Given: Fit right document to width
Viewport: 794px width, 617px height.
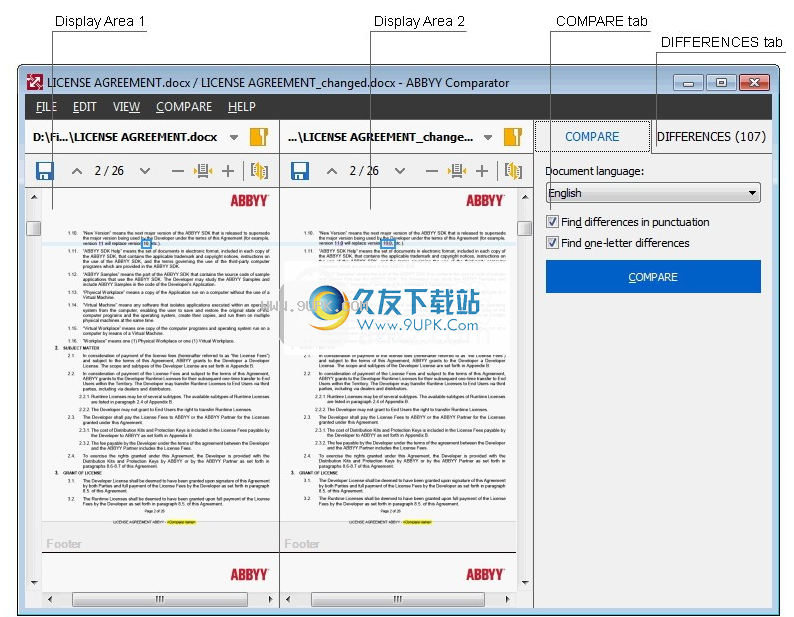Looking at the screenshot, I should 457,171.
